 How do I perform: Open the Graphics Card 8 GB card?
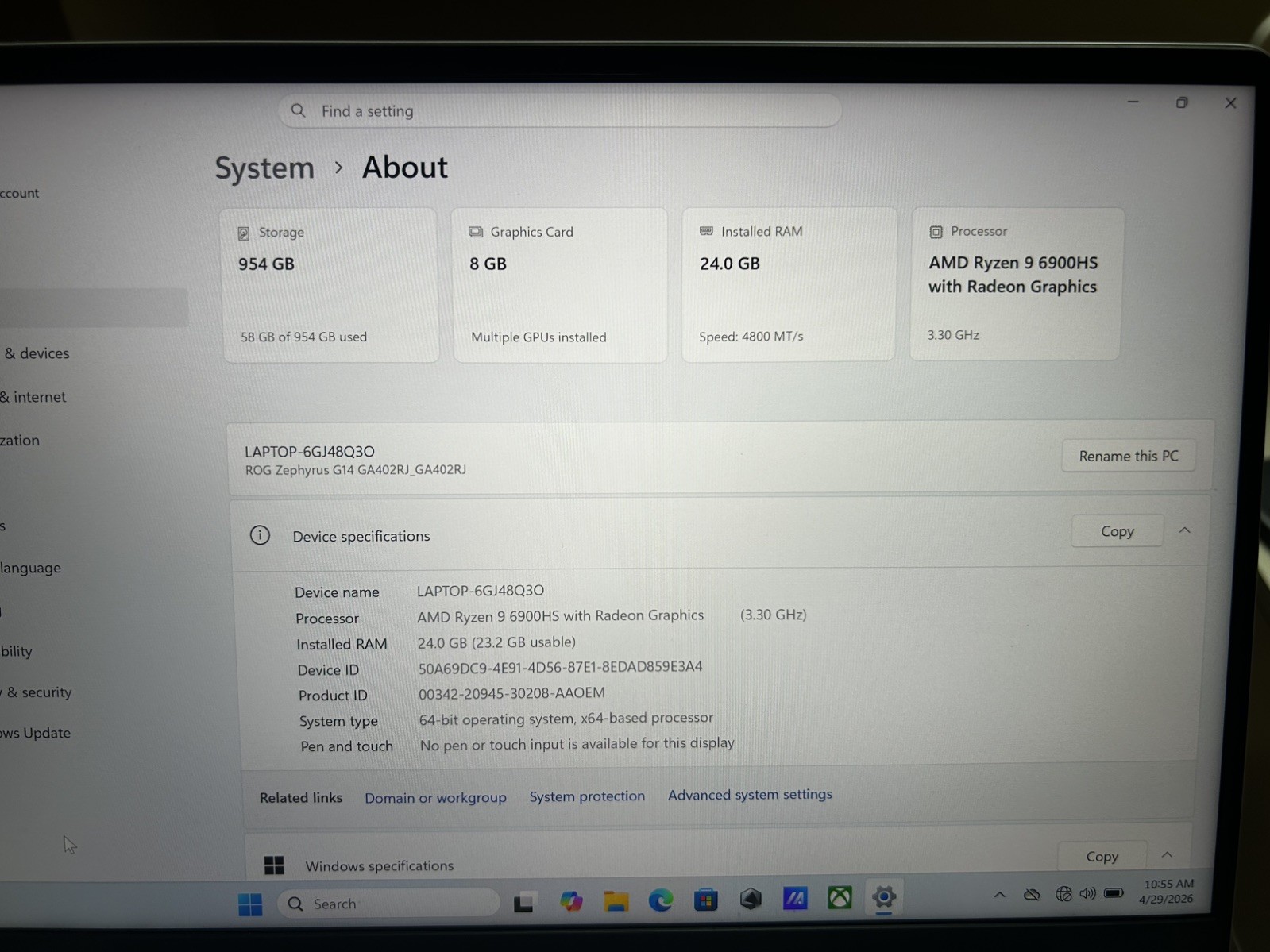coord(560,285)
